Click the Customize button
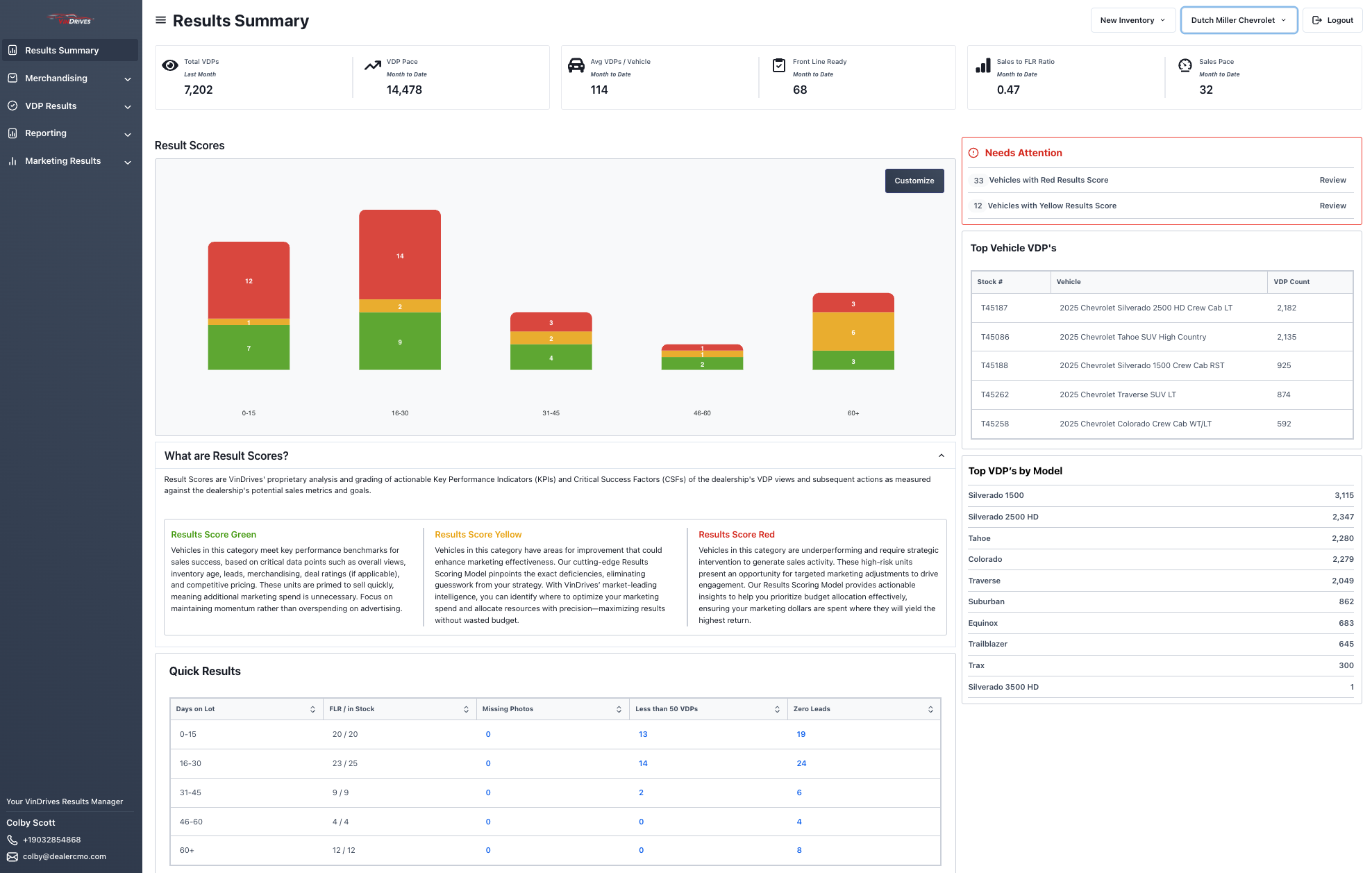Image resolution: width=1372 pixels, height=873 pixels. pyautogui.click(x=914, y=181)
